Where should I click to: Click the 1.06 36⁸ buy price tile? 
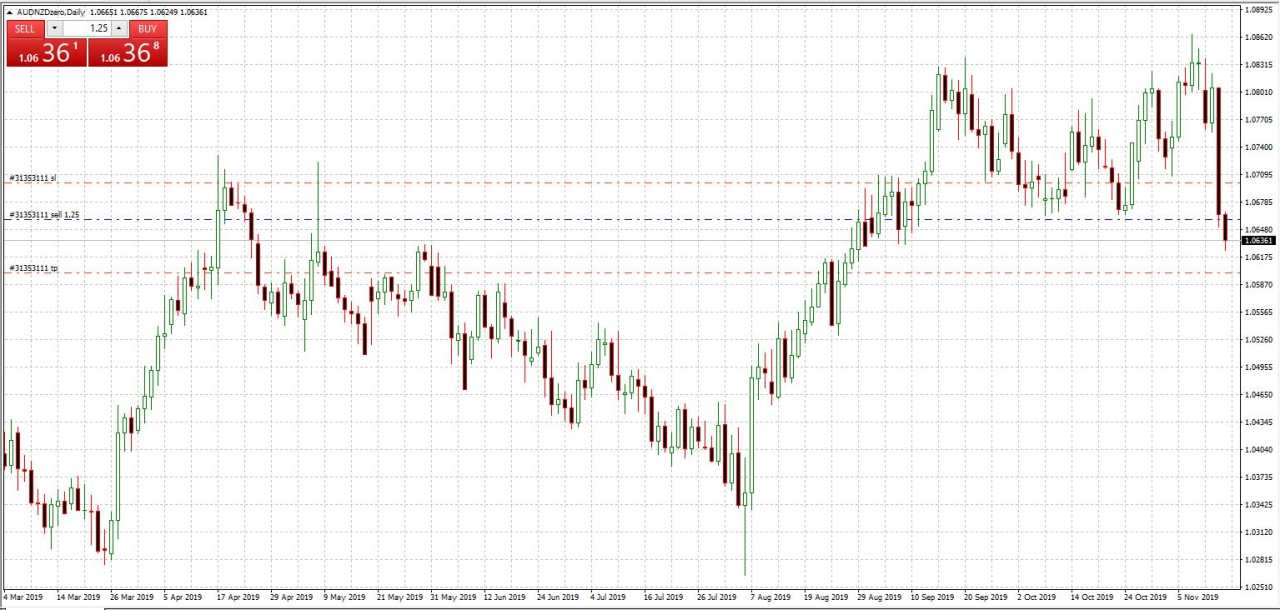click(128, 53)
